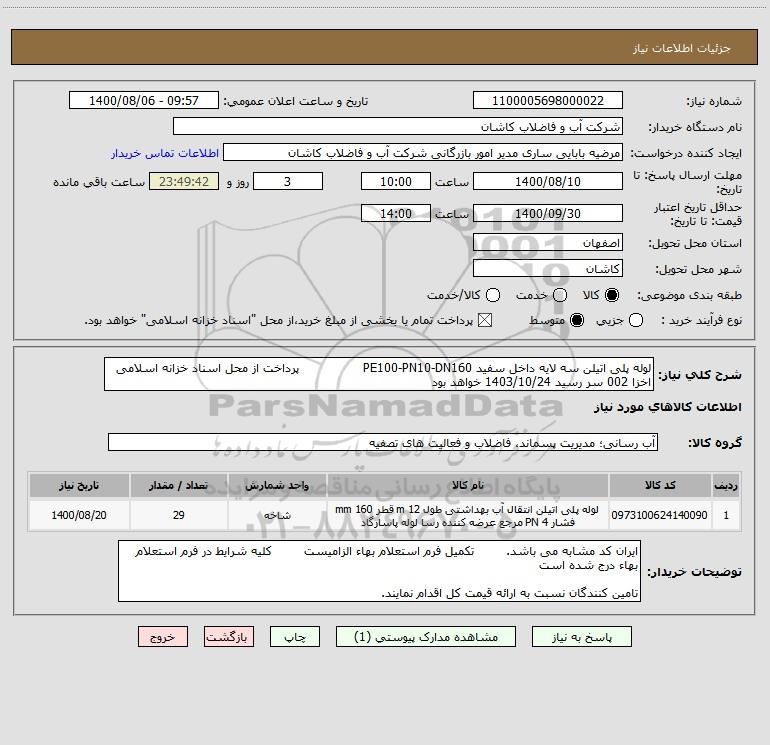This screenshot has width=770, height=745.
Task: Click the delivery province field اصفهان
Action: click(x=548, y=243)
